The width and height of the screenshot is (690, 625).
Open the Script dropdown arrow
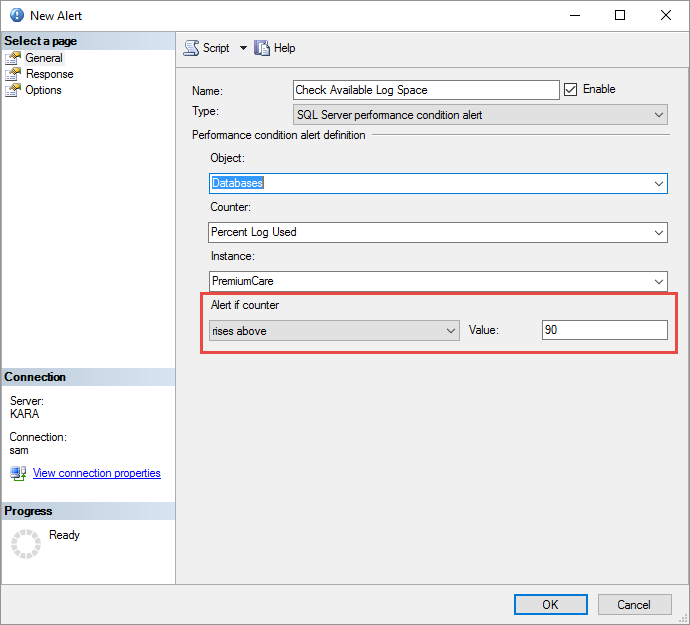tap(243, 48)
